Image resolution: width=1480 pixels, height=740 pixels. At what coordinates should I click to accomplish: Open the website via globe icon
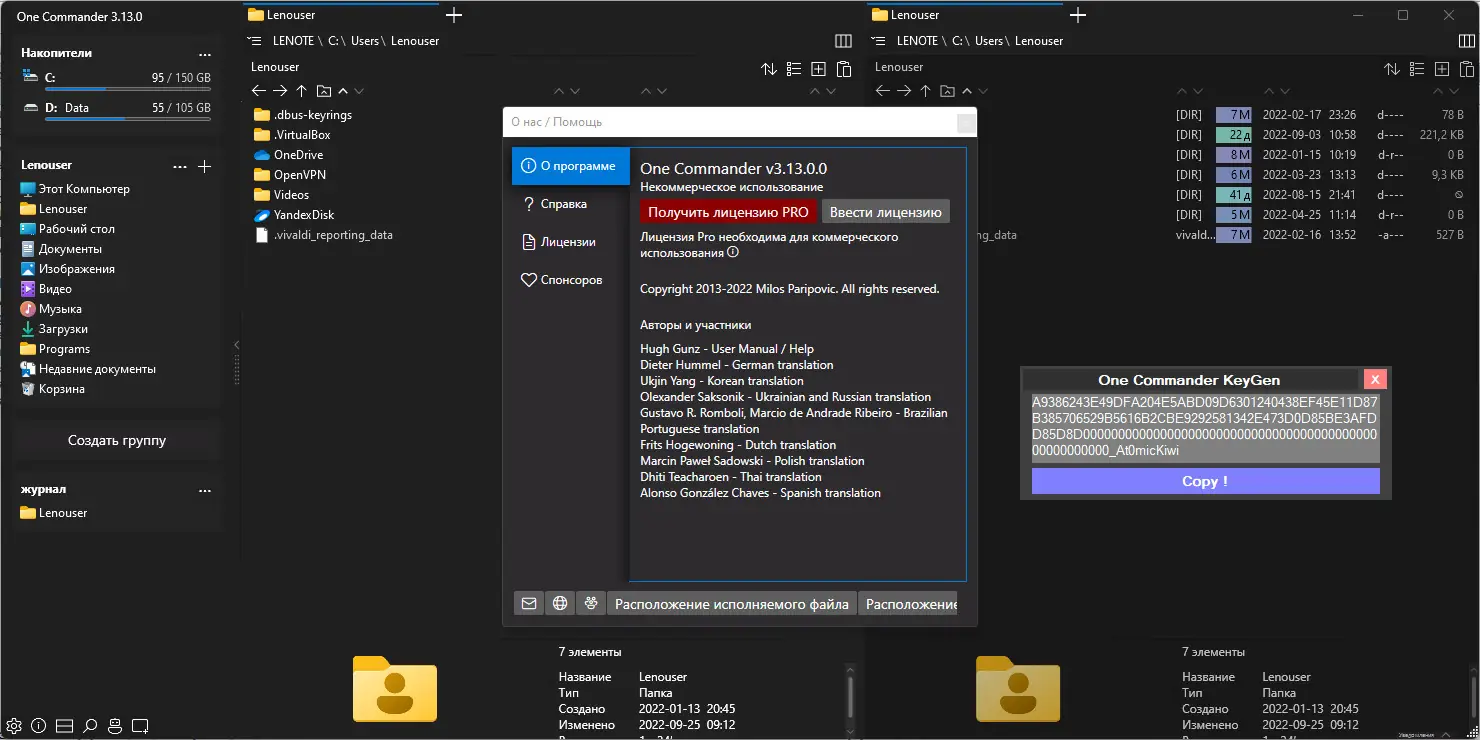coord(560,603)
